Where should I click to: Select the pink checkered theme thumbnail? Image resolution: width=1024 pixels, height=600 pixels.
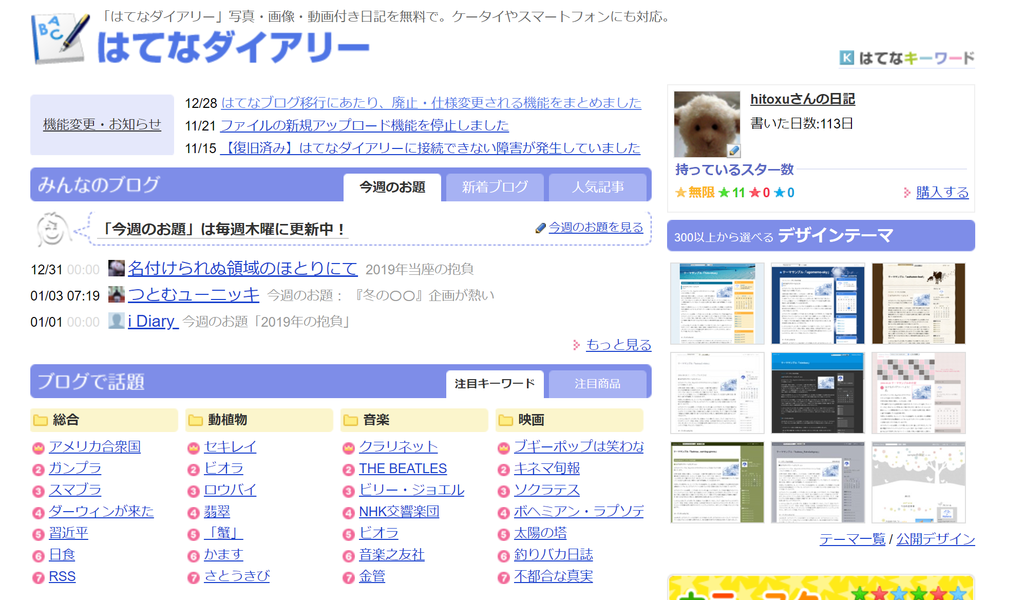click(x=918, y=393)
